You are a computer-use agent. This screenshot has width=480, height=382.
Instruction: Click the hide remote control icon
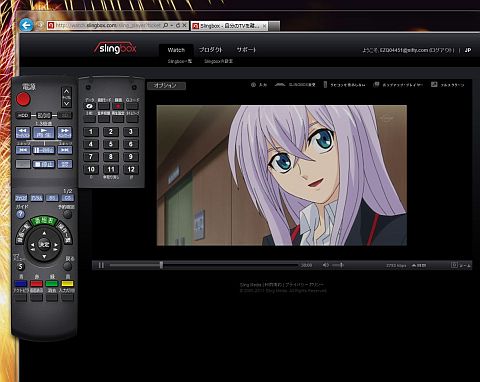pyautogui.click(x=325, y=85)
